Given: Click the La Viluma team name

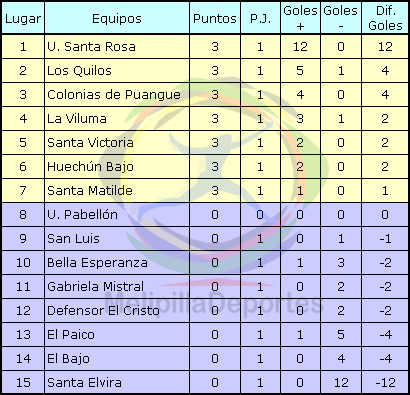Looking at the screenshot, I should [x=77, y=119].
